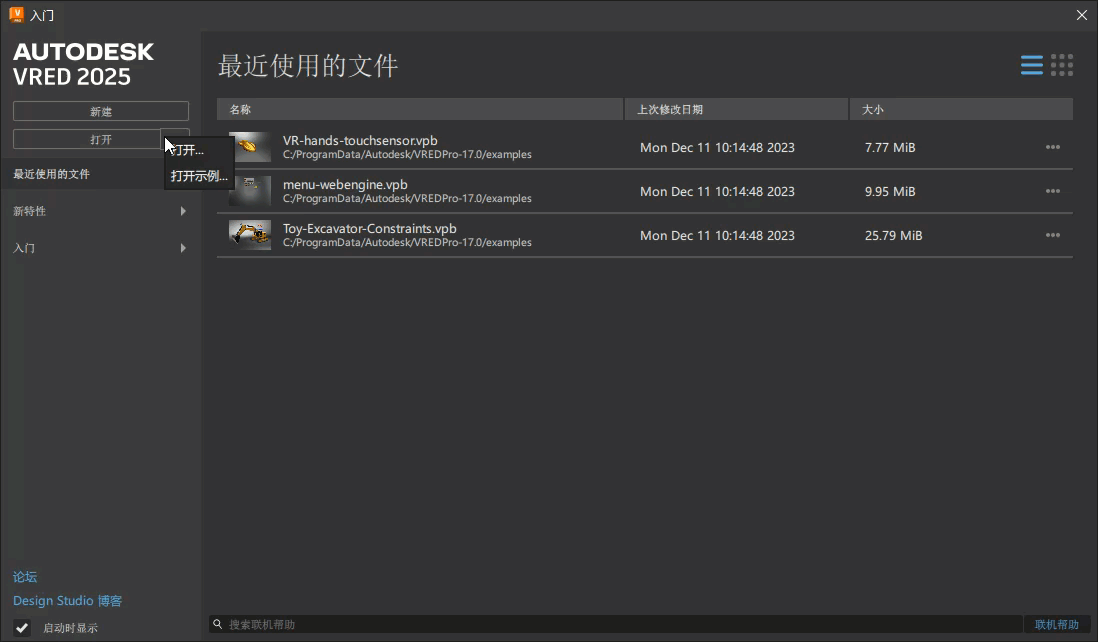
Task: Close the 入门 window
Action: [1081, 15]
